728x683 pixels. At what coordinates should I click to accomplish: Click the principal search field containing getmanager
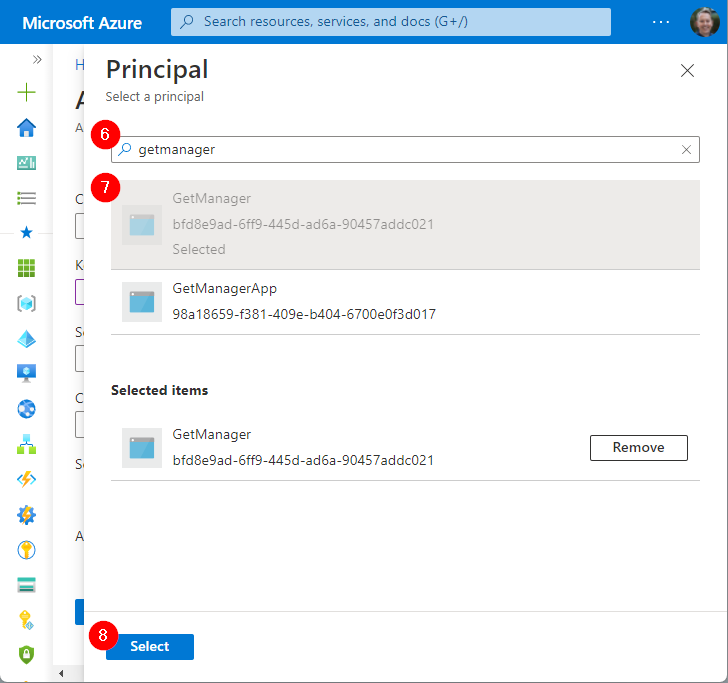(405, 150)
